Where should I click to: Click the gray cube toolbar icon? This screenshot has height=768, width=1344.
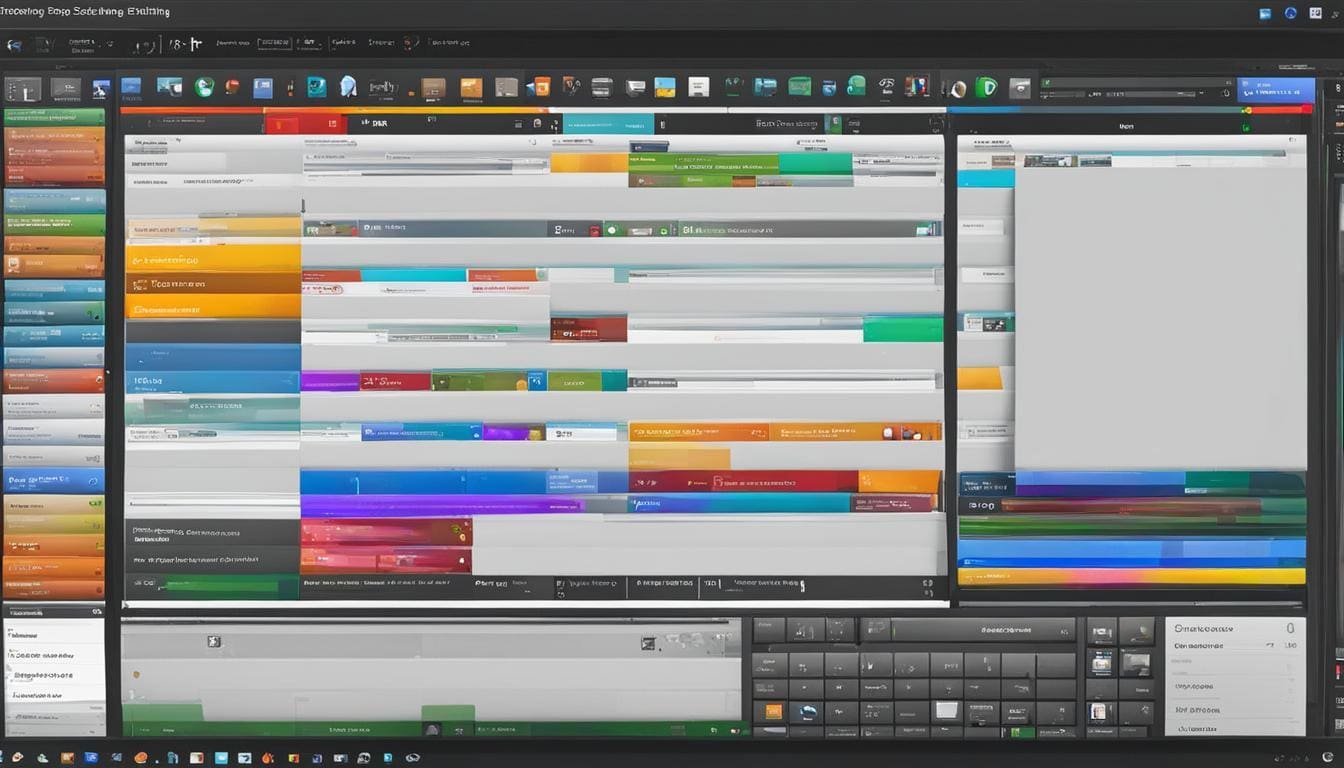[507, 87]
